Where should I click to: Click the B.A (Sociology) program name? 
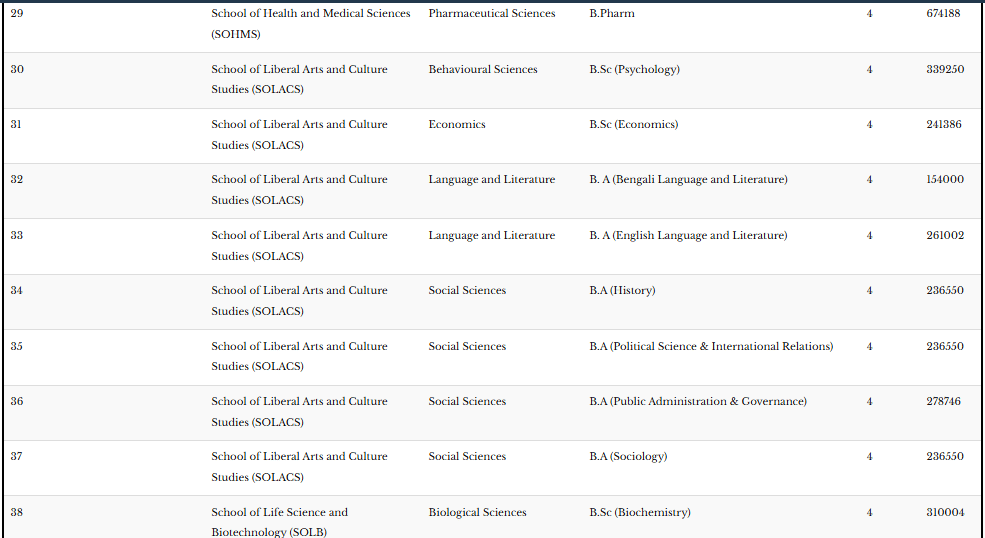[628, 457]
